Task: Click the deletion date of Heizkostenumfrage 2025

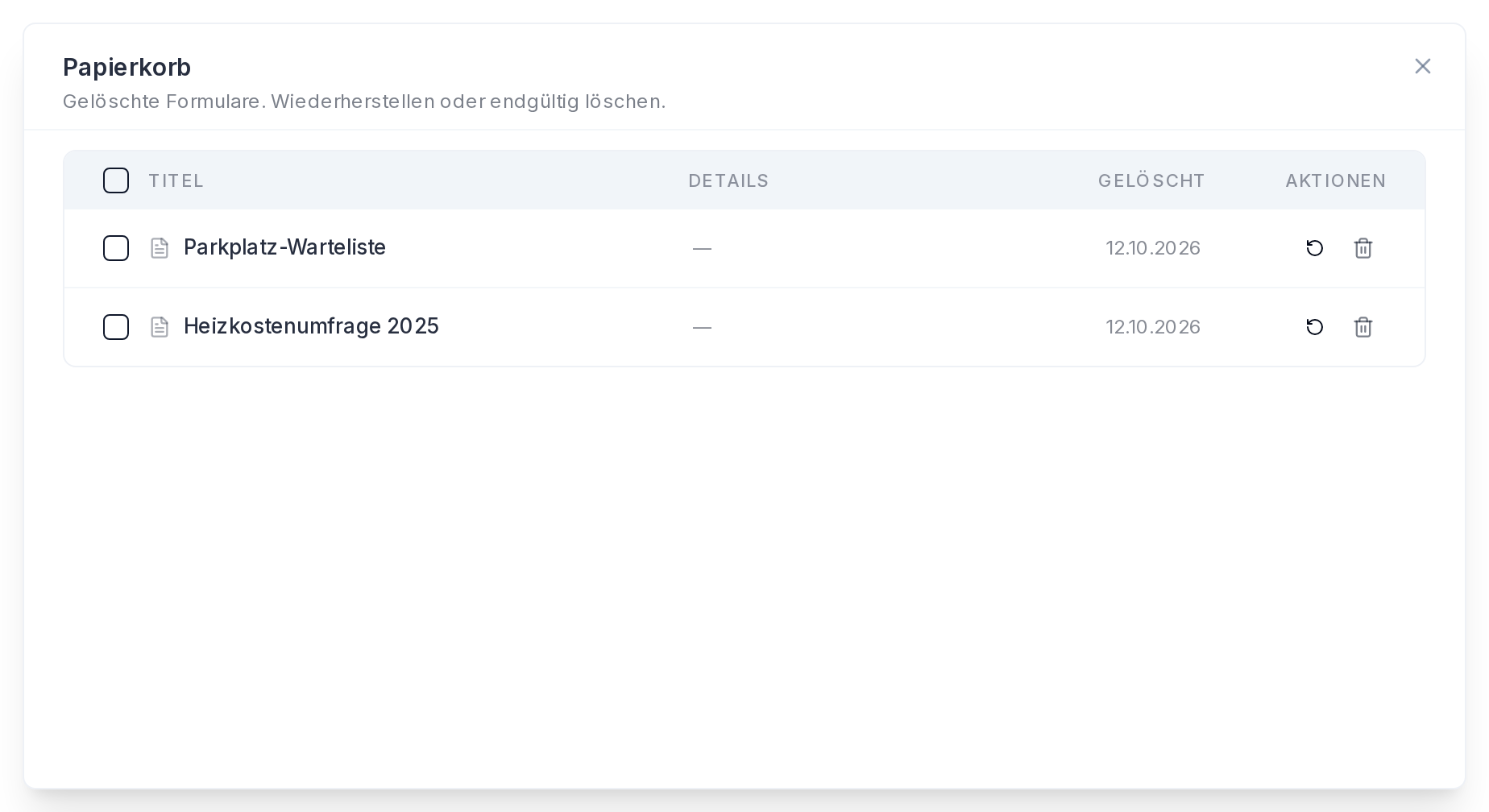Action: pos(1153,327)
